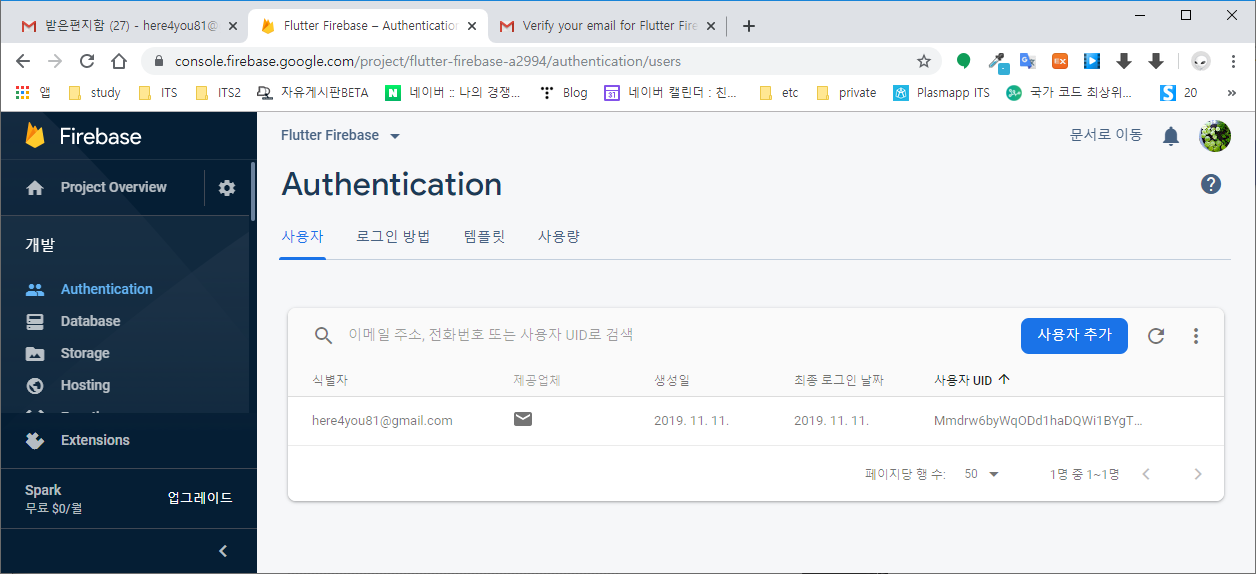1256x574 pixels.
Task: Click the 사용자 추가 button
Action: pos(1074,335)
